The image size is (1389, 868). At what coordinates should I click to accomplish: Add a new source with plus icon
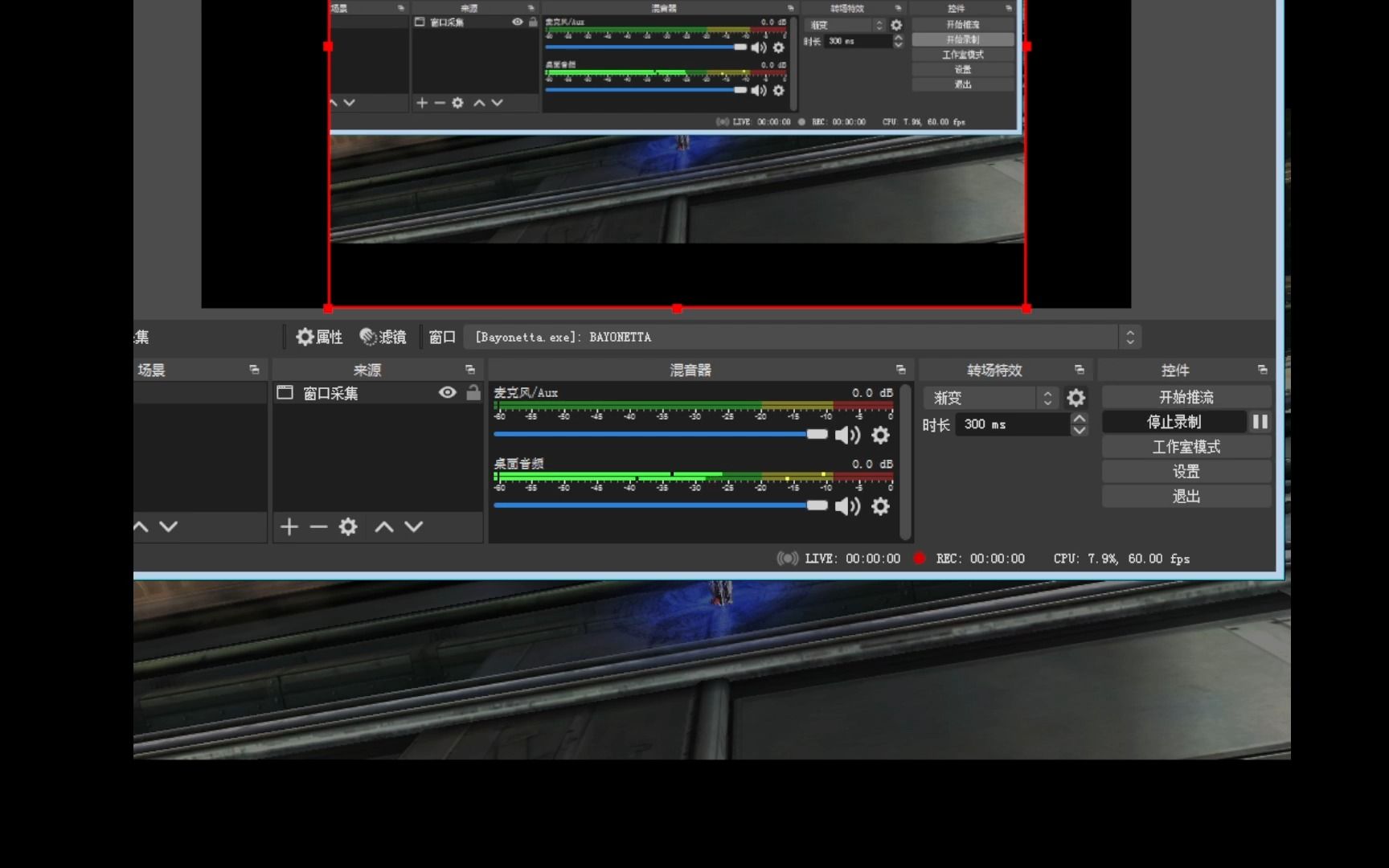click(x=289, y=526)
